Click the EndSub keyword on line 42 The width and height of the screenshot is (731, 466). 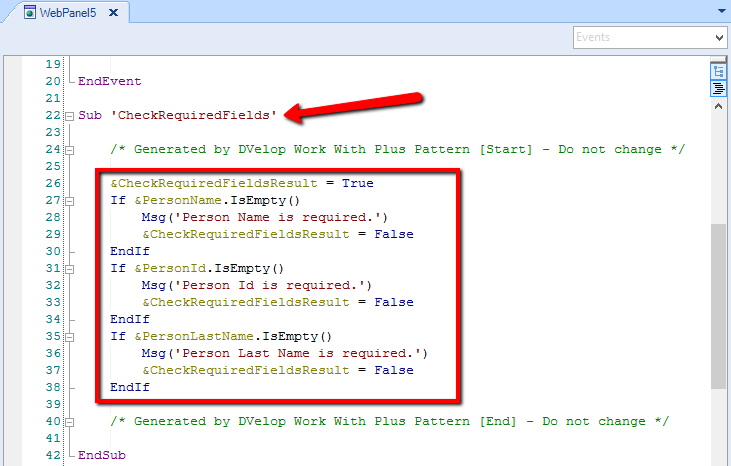[x=102, y=455]
